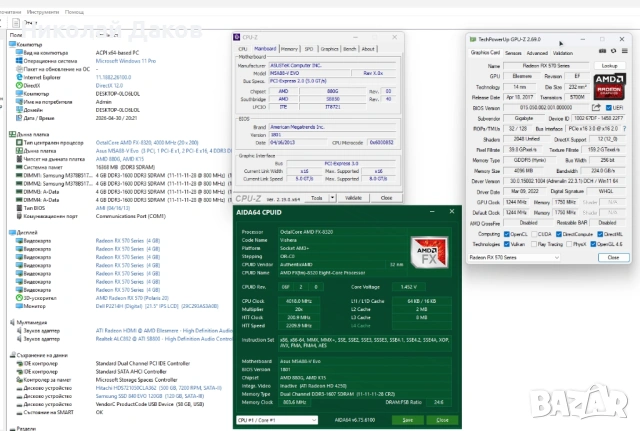Click the Internet Explorer icon in the list

19,77
